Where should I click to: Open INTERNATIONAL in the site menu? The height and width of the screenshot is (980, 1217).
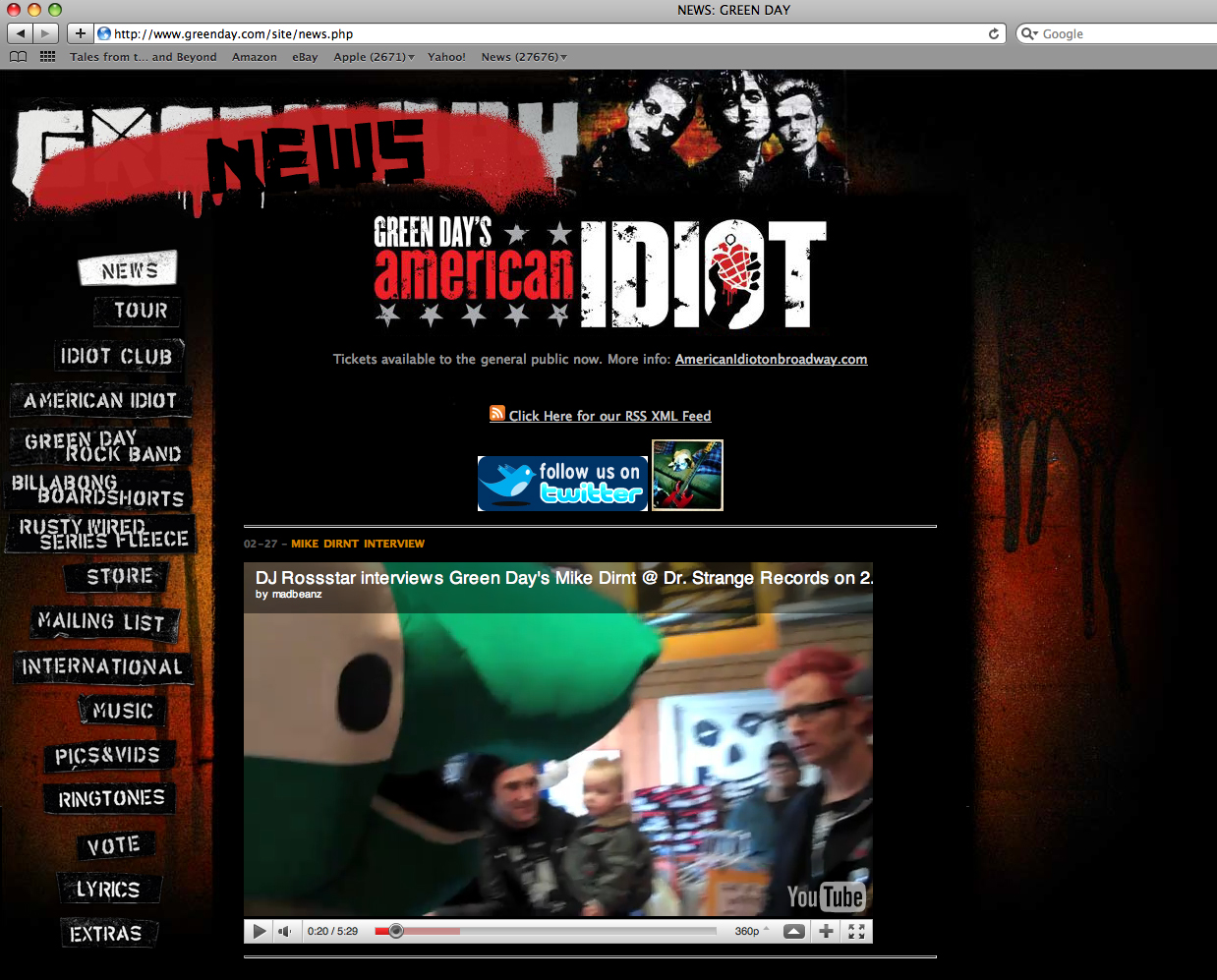102,666
